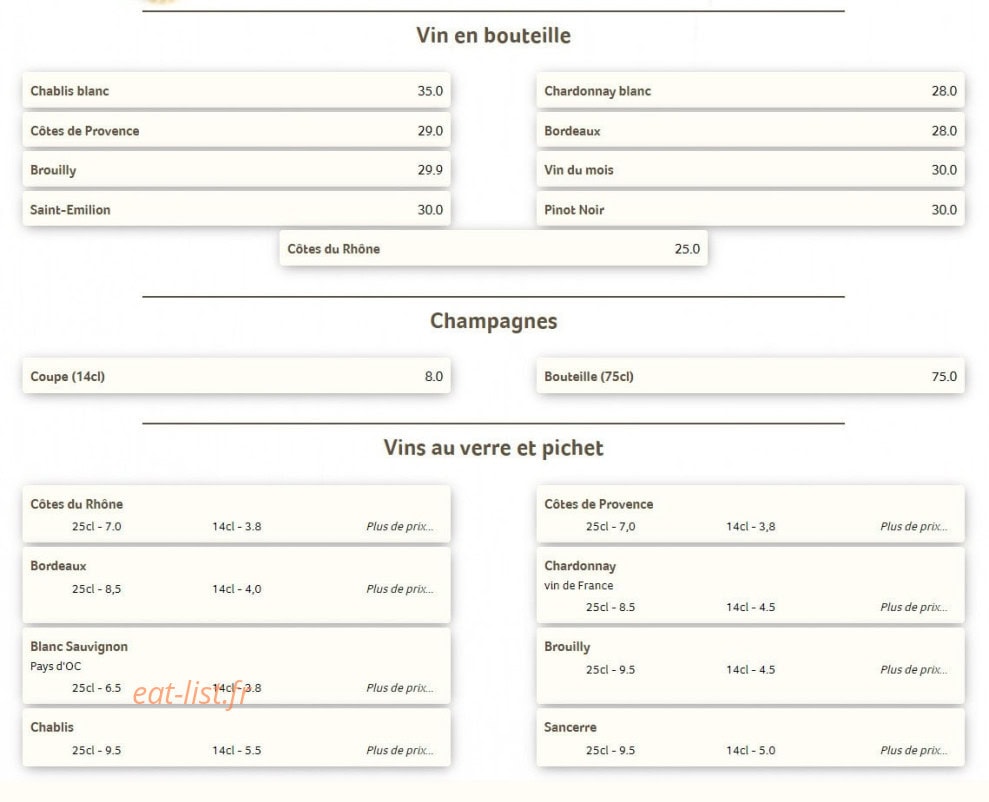The image size is (989, 802).
Task: Click Côtes du Rhône 14cl - 3.8 price
Action: coord(237,526)
